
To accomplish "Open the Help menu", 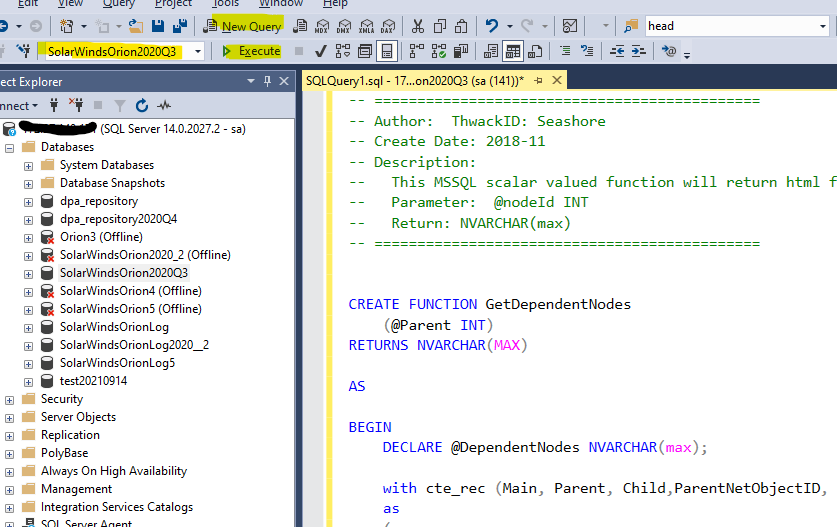I will [335, 3].
